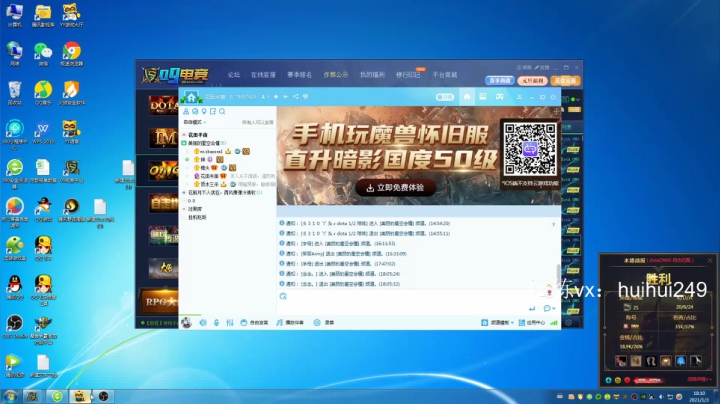Open the OBS Studio desktop shortcut
Screen dimensions: 720x404
(x=15, y=326)
